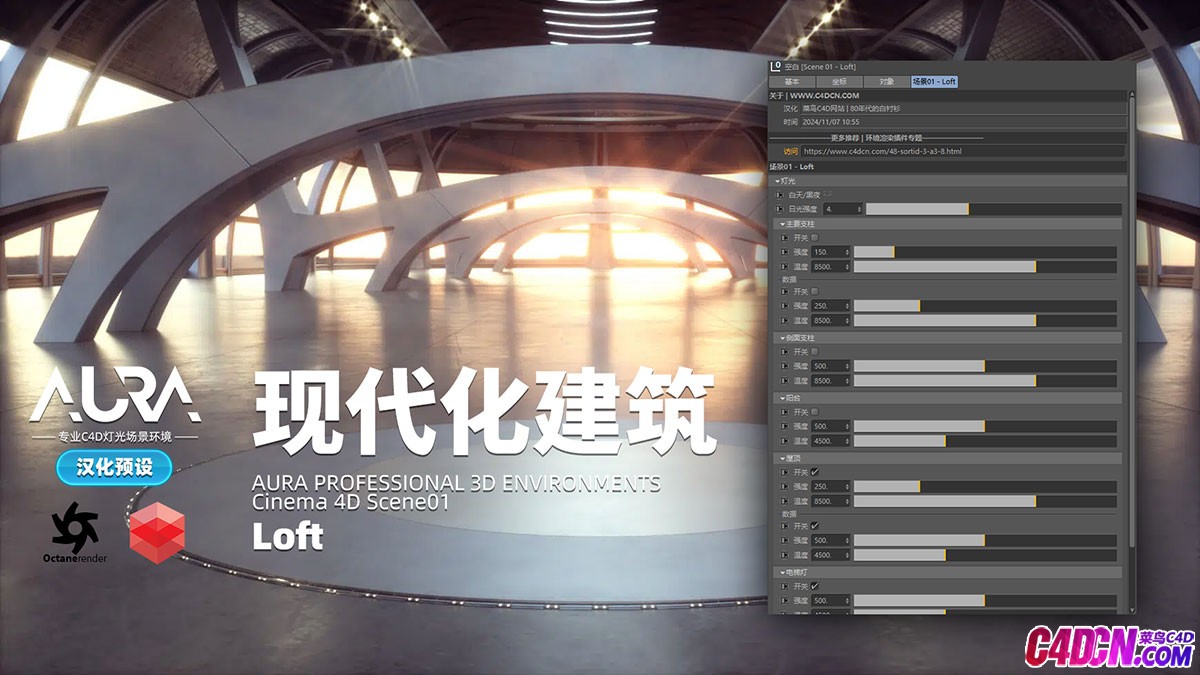
Task: Select the 对象 tab
Action: click(x=886, y=81)
